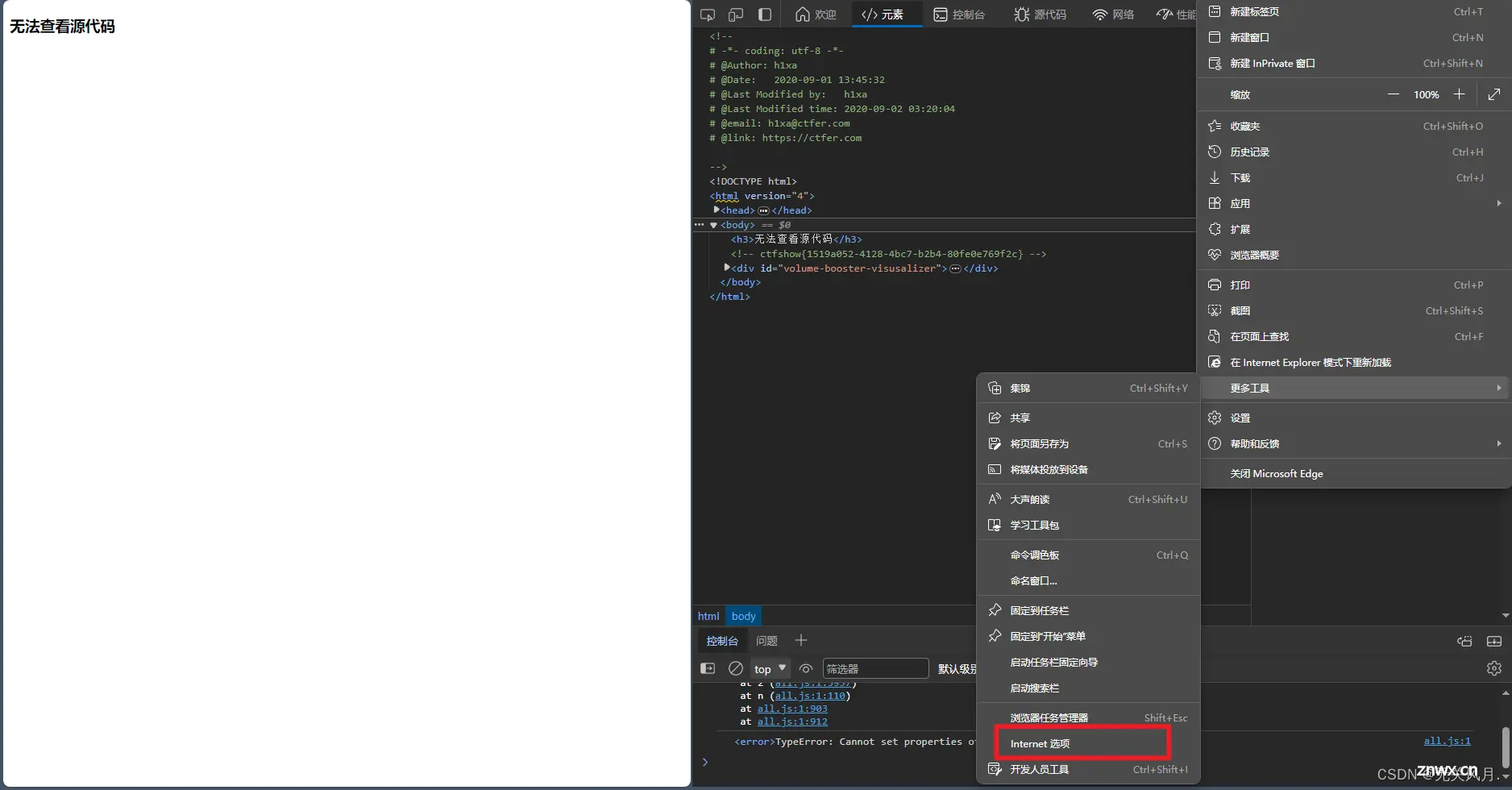Screen dimensions: 1512x790
Task: Choose 将页面另存为
Action: [x=1088, y=443]
